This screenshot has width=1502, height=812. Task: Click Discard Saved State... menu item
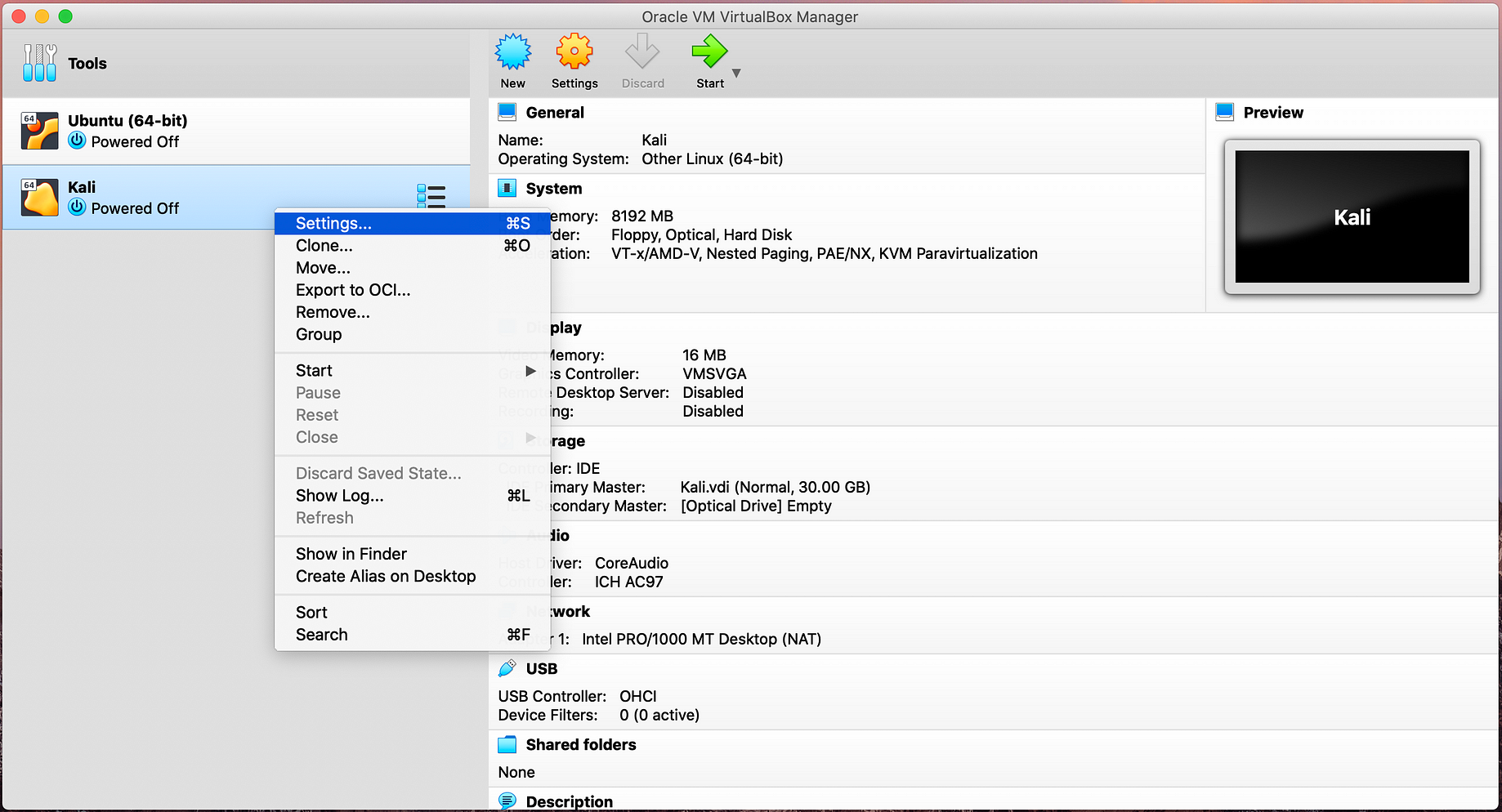coord(413,473)
